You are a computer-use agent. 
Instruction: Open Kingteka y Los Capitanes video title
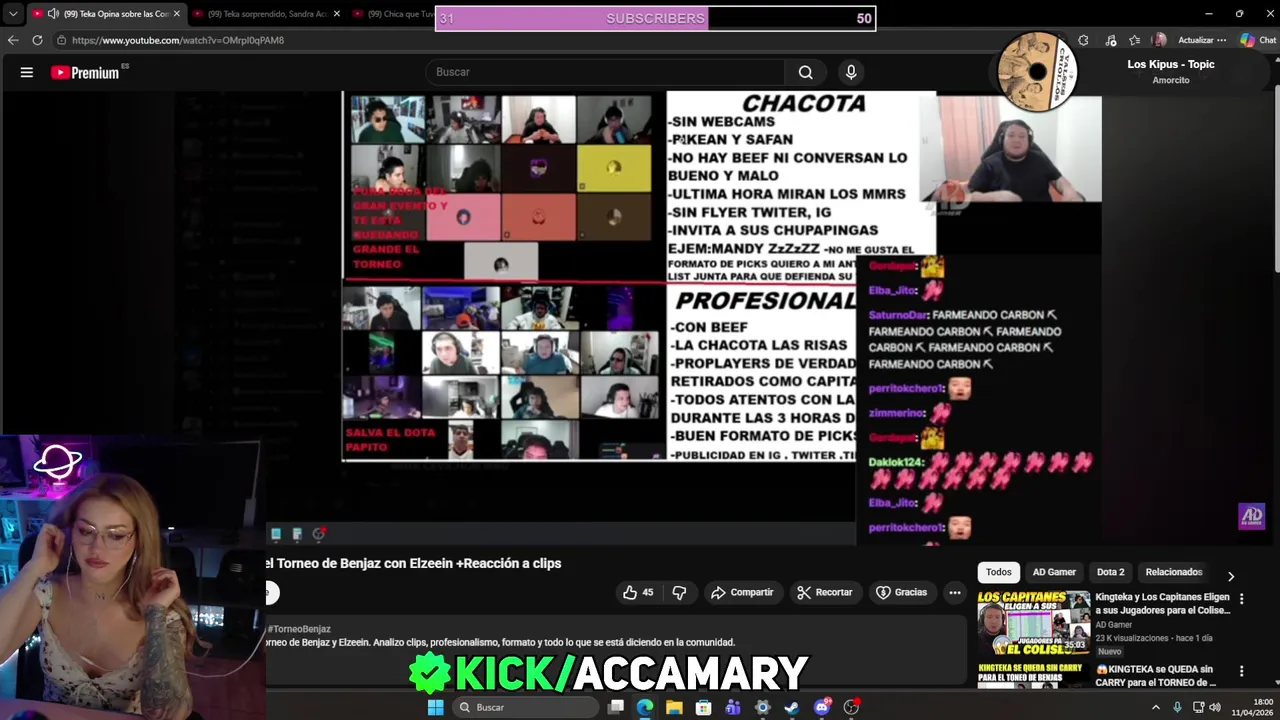tap(1162, 603)
